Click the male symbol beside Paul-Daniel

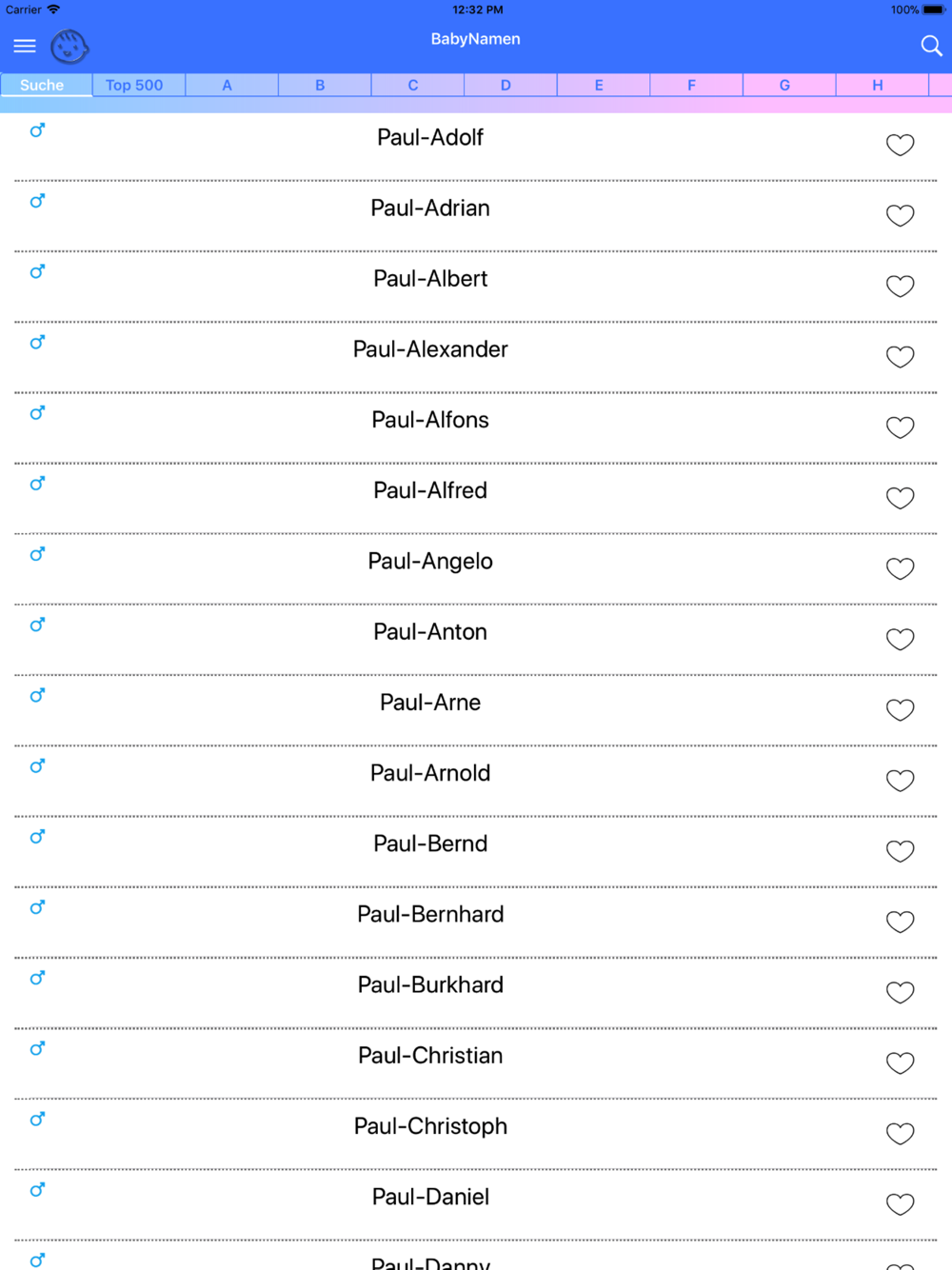(x=37, y=1190)
